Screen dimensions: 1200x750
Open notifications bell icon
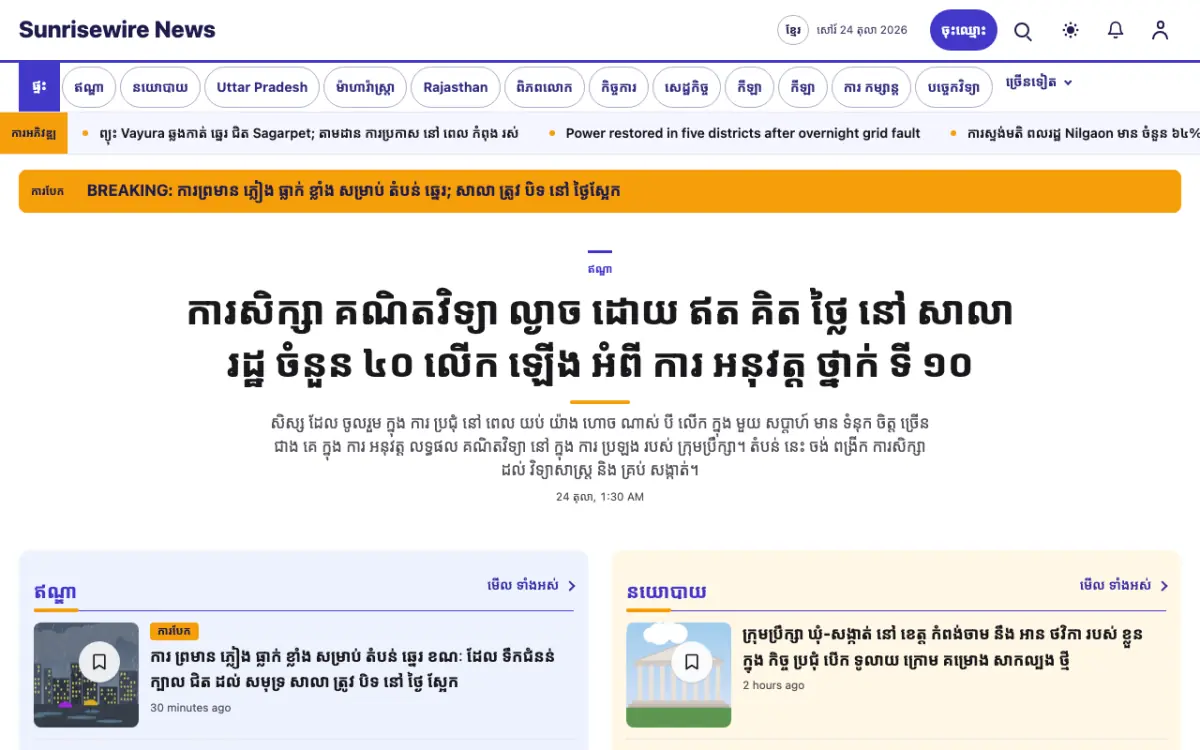pos(1116,30)
